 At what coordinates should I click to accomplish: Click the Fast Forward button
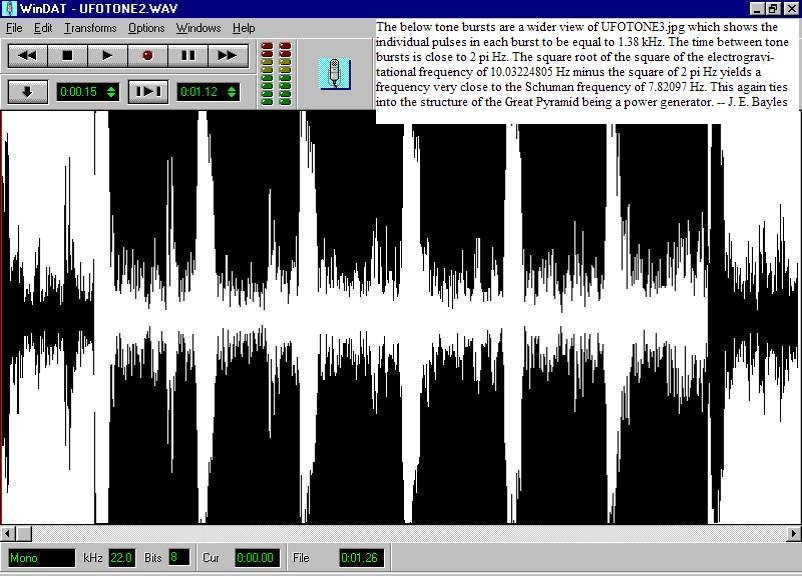pyautogui.click(x=228, y=56)
